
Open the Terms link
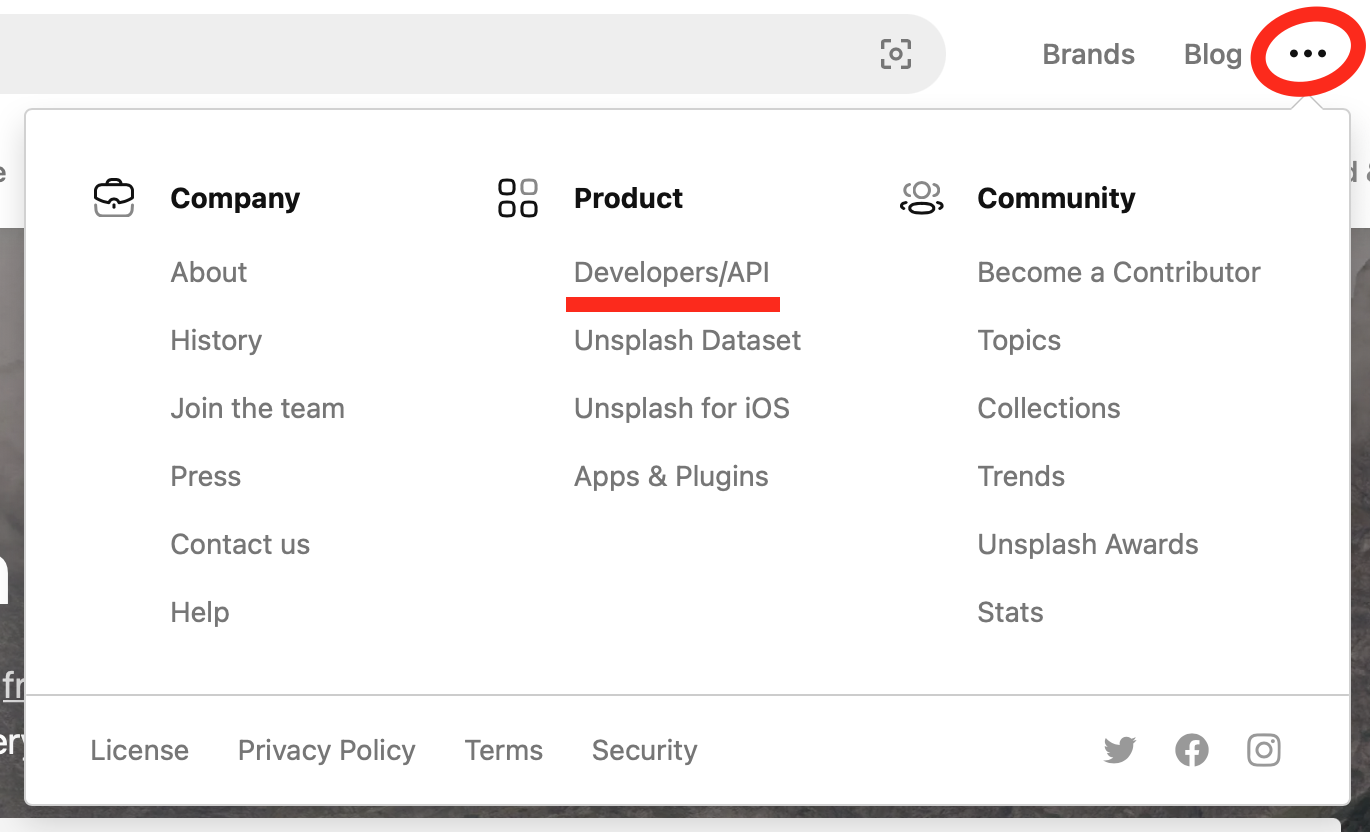pos(504,750)
